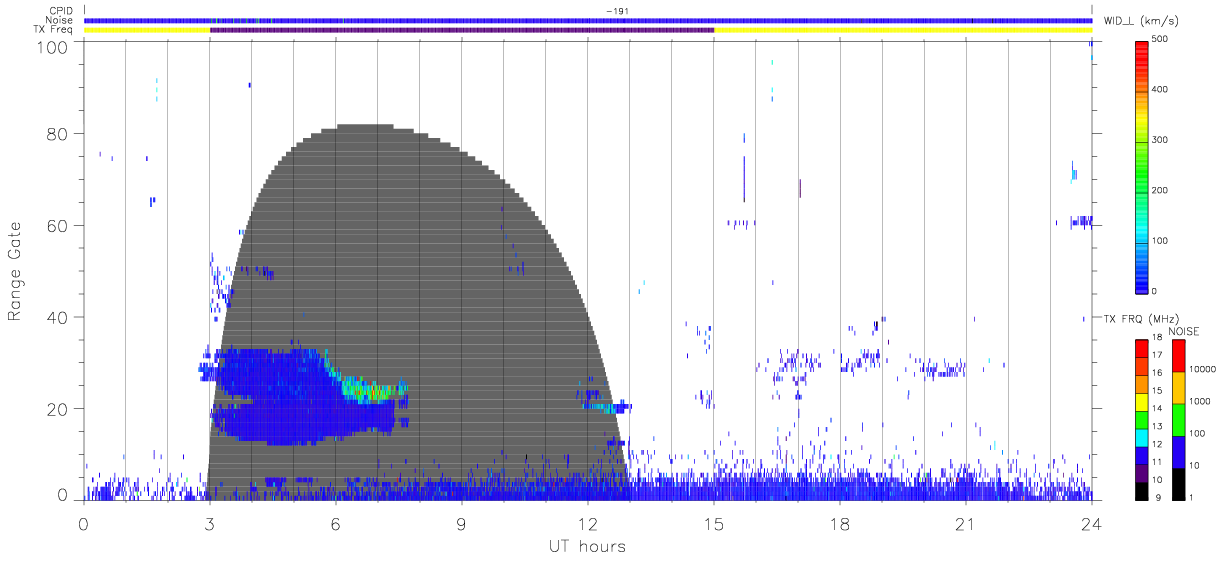Screen dimensions: 1228x567
Task: Click the green swatch of NOISE legend
Action: (1178, 419)
